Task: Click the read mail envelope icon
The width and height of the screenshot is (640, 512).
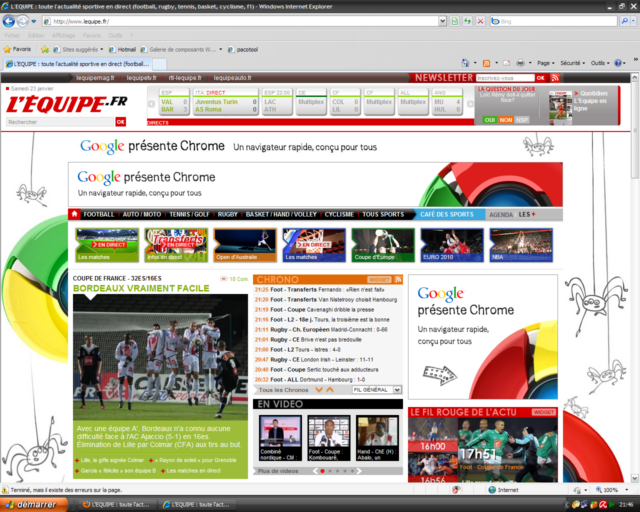Action: tap(507, 63)
